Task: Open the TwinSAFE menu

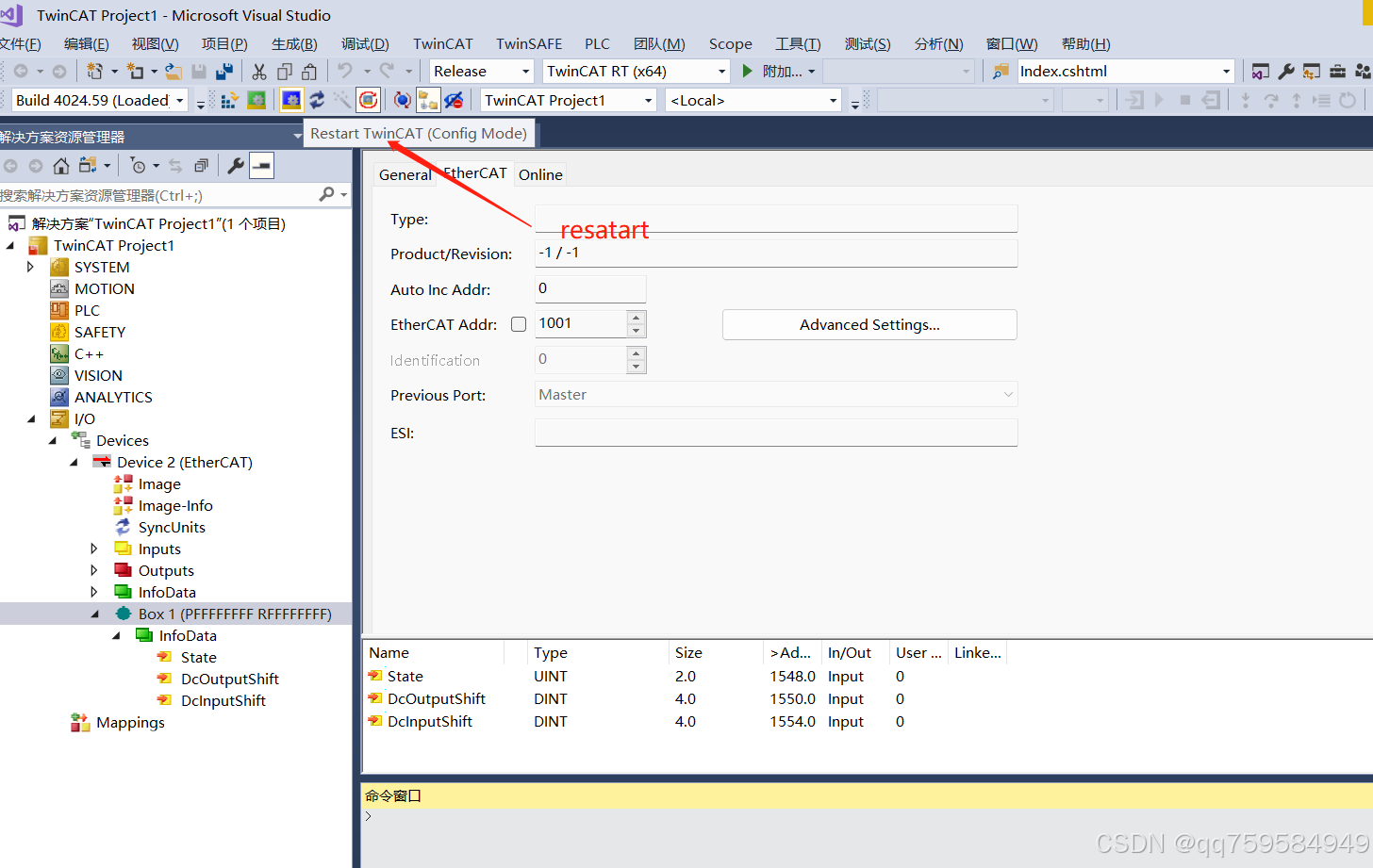Action: click(529, 43)
